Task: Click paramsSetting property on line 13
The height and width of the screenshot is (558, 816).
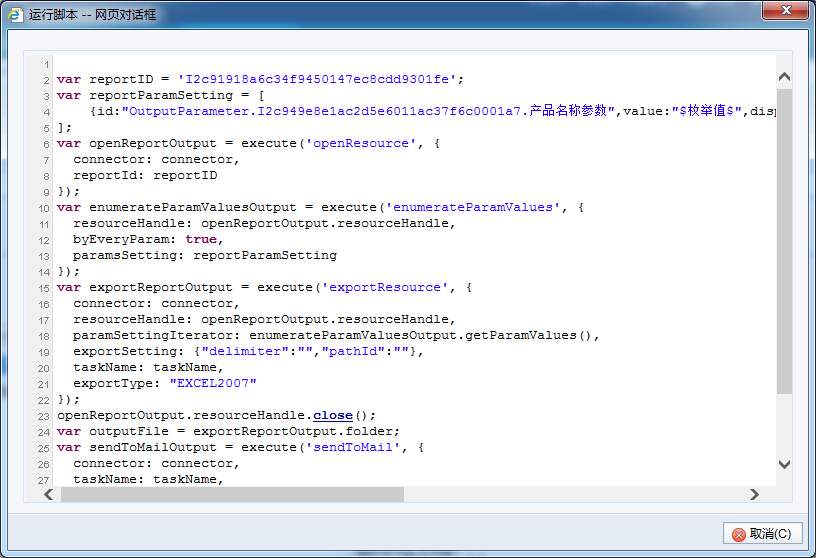Action: tap(125, 255)
